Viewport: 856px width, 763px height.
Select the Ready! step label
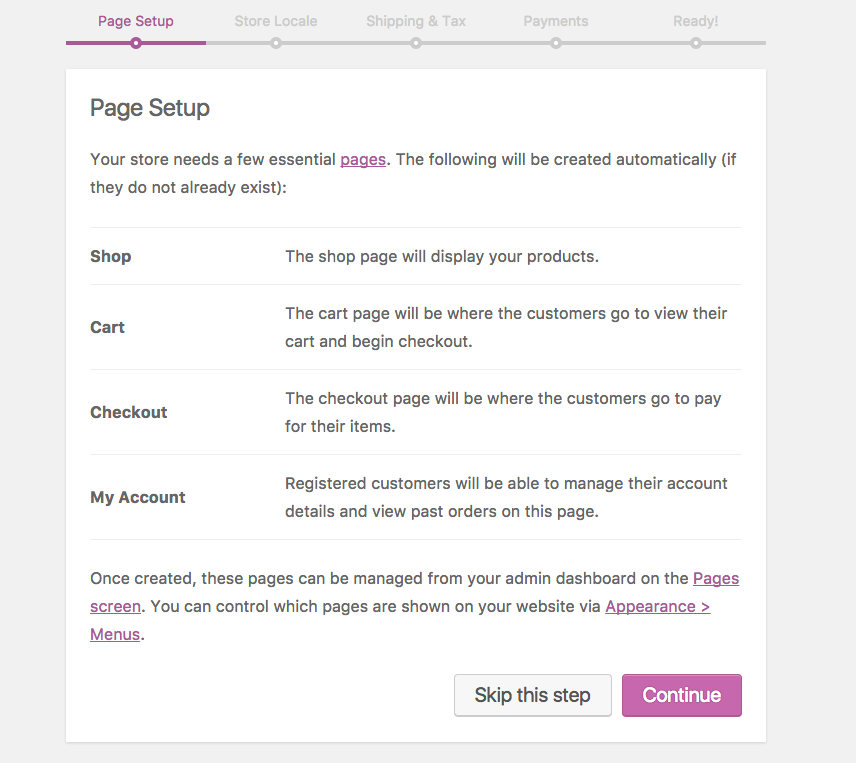click(x=696, y=21)
